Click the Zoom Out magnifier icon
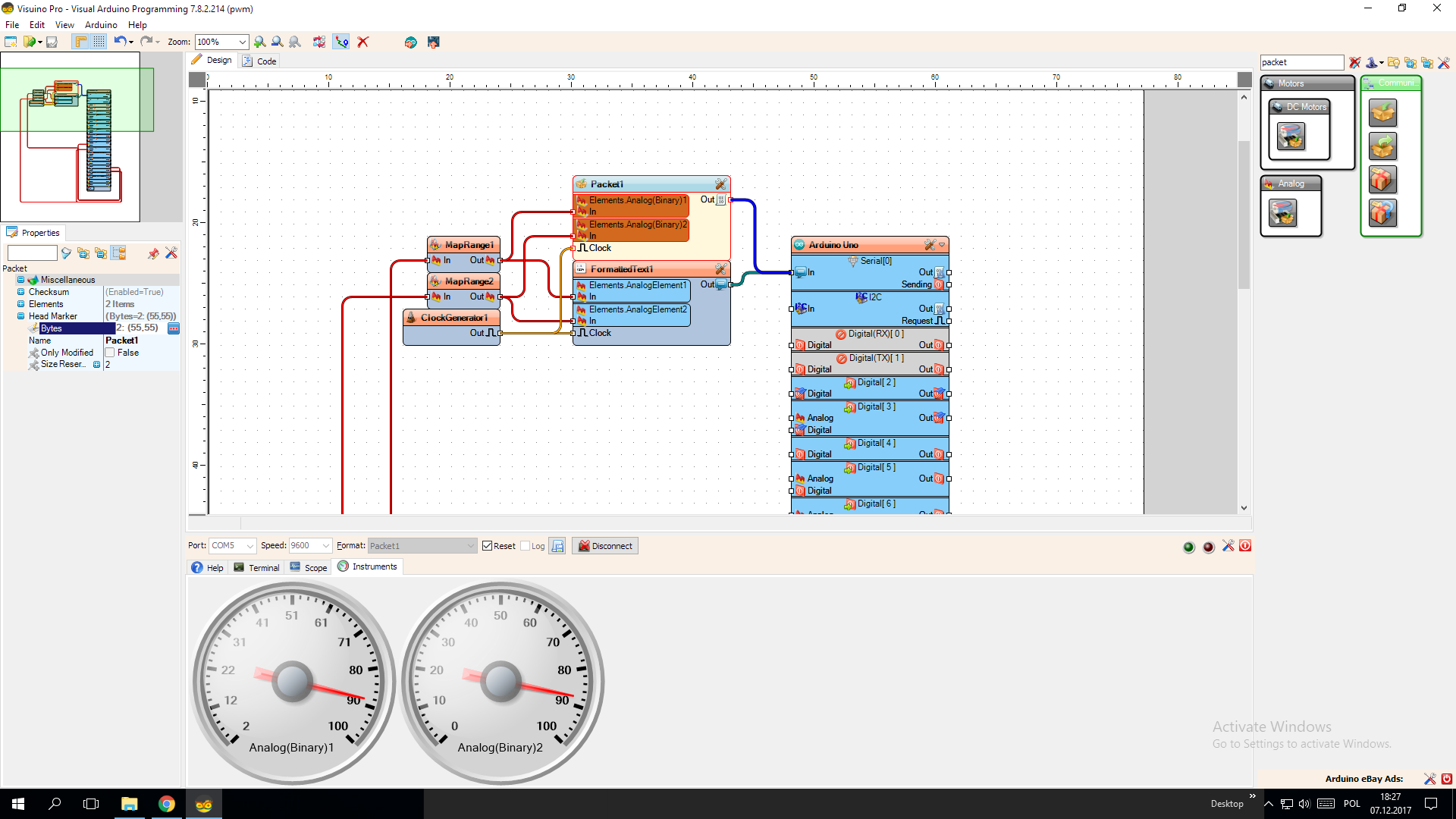Image resolution: width=1456 pixels, height=819 pixels. (278, 42)
